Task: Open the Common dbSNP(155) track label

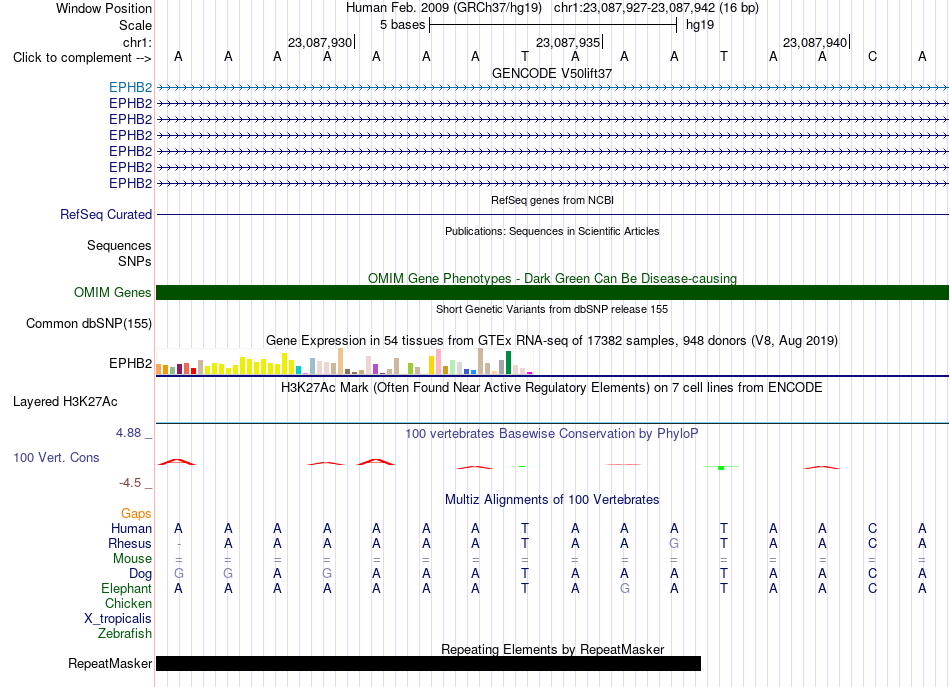Action: click(x=89, y=324)
